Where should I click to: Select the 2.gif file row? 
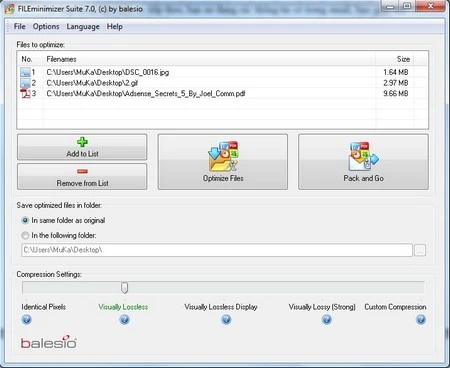point(222,83)
